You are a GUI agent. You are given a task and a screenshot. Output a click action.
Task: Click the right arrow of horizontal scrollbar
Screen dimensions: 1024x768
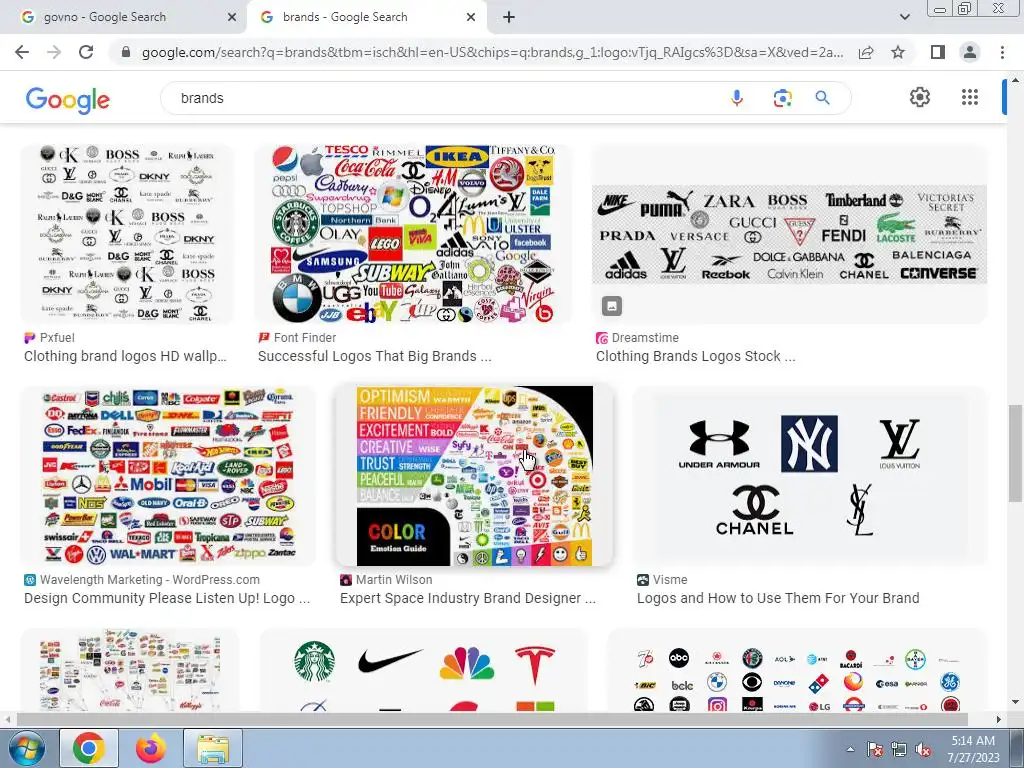998,719
